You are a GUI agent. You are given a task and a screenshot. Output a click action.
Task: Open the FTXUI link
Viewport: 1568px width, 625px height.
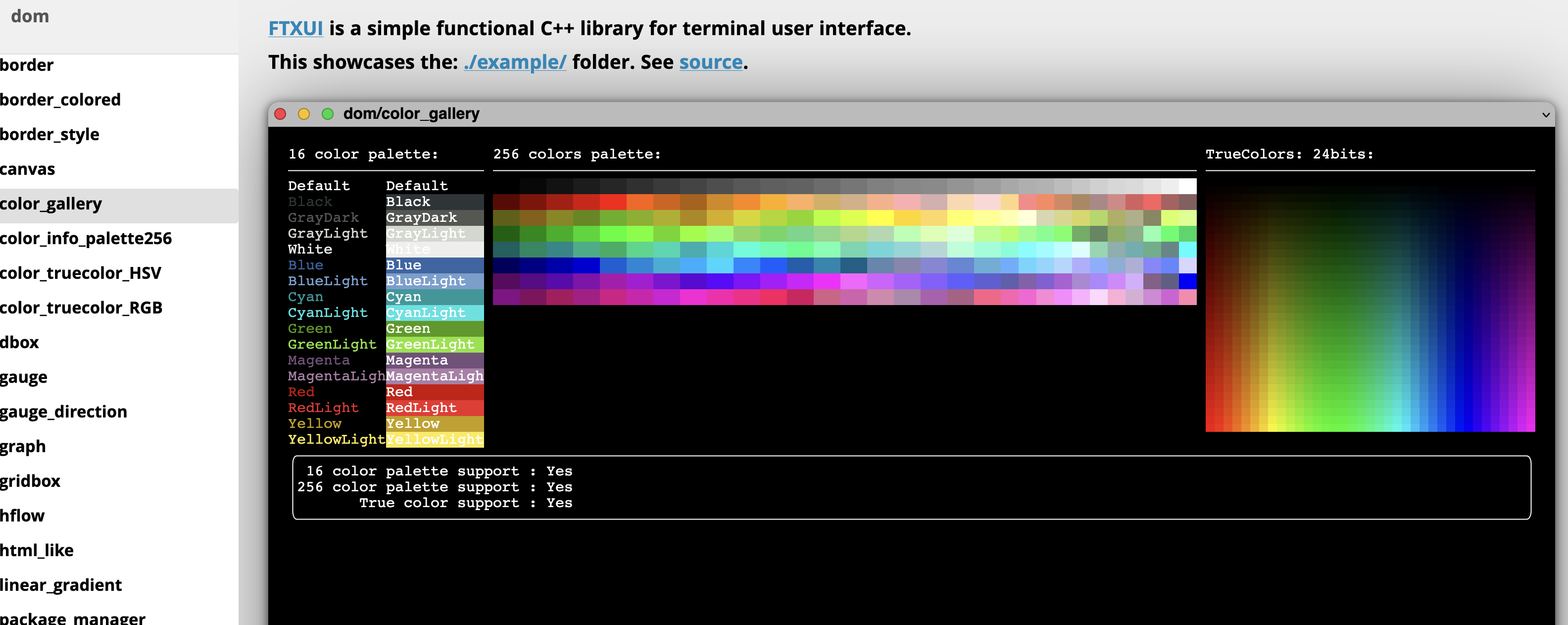(x=296, y=28)
